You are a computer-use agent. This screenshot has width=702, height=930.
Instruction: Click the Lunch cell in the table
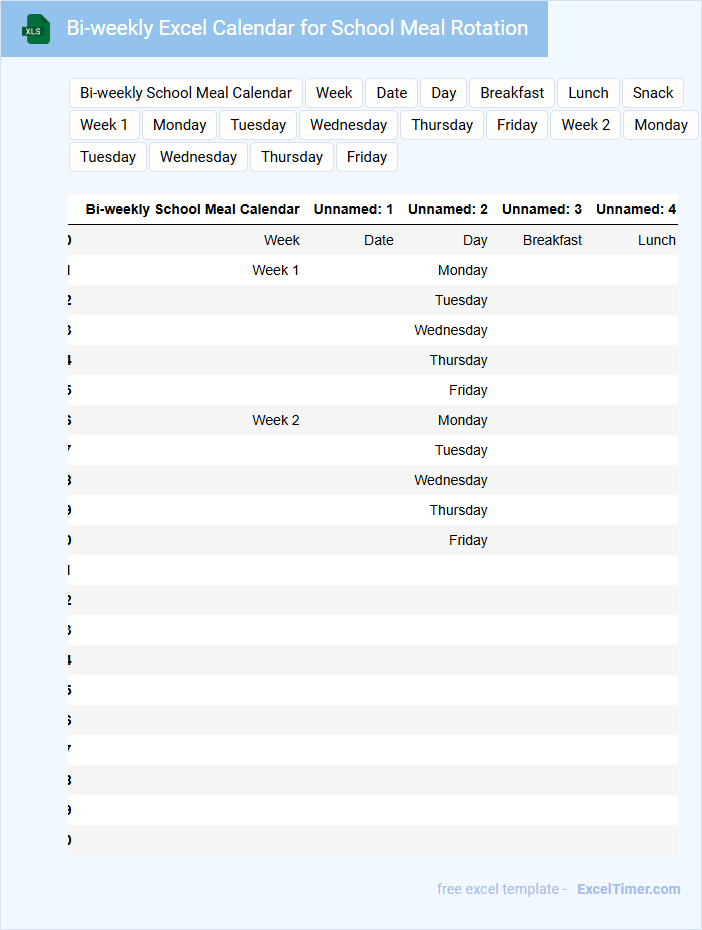click(656, 240)
